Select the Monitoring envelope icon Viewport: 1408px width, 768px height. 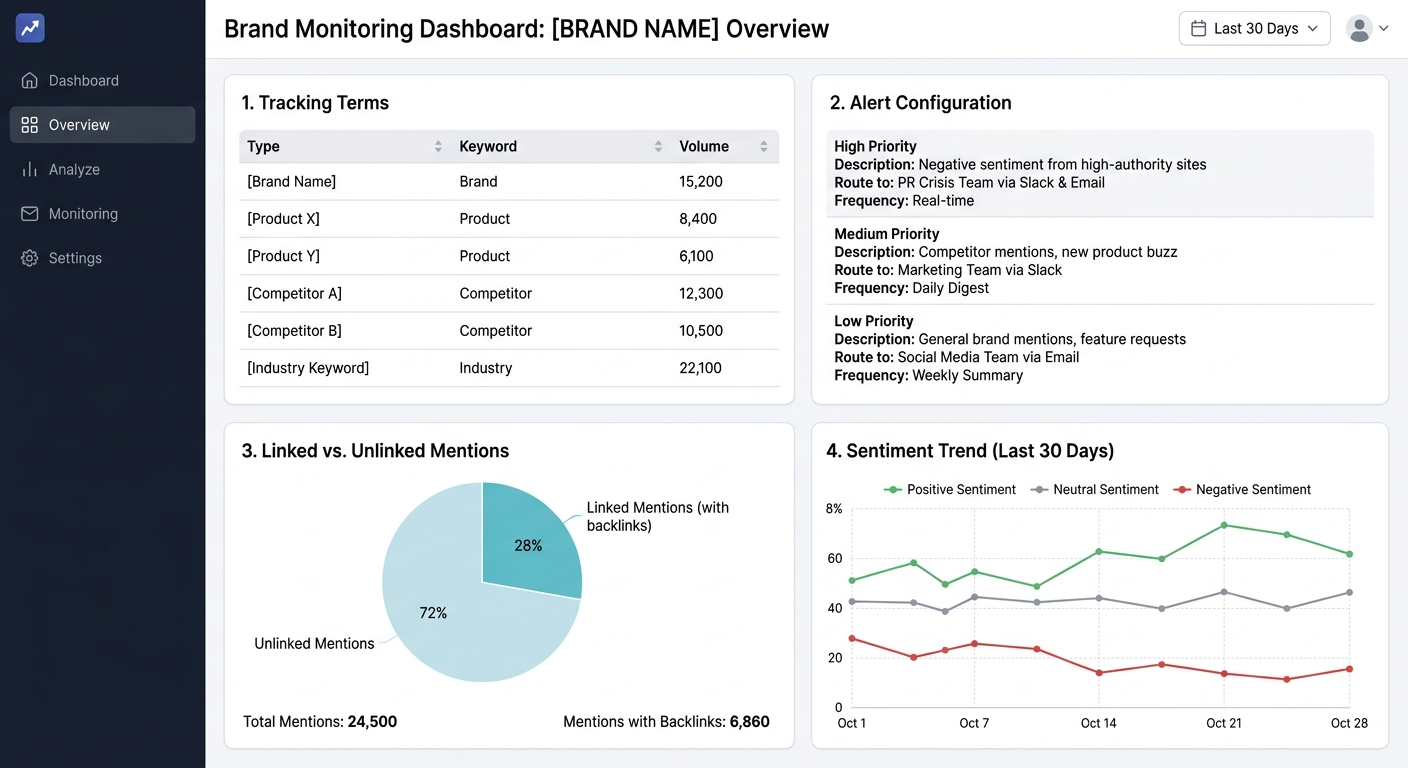[29, 213]
